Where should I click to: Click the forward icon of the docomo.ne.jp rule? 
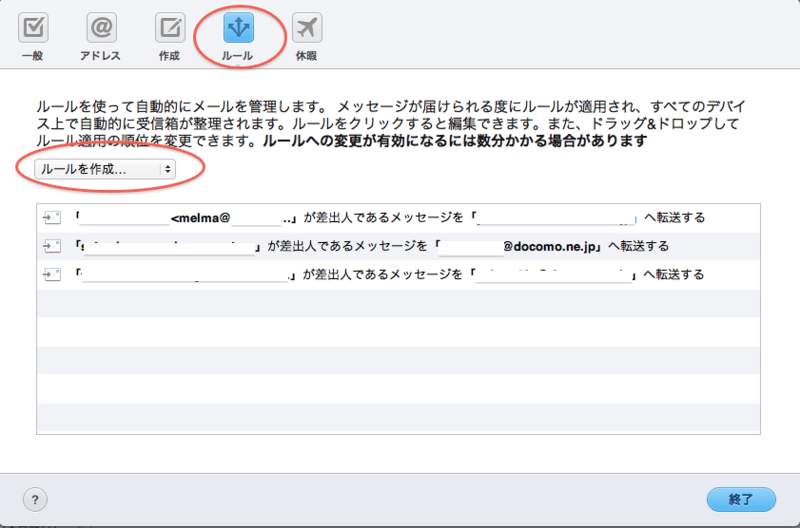coord(52,245)
